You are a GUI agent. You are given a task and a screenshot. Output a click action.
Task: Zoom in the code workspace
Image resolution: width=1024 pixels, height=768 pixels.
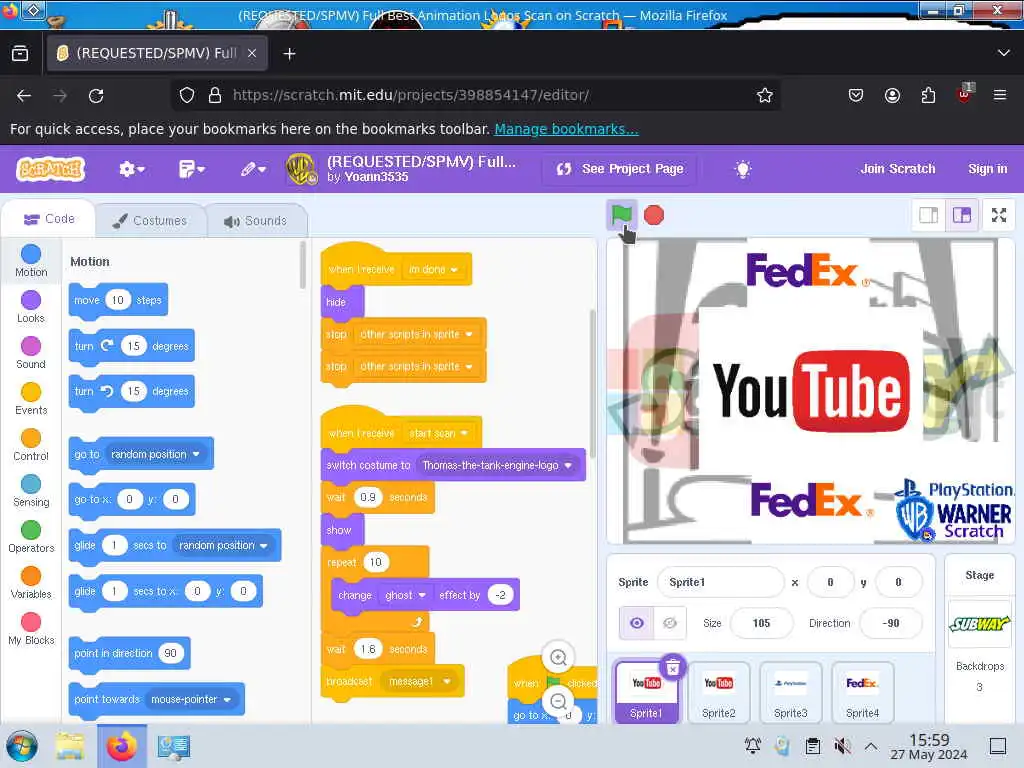coord(558,657)
